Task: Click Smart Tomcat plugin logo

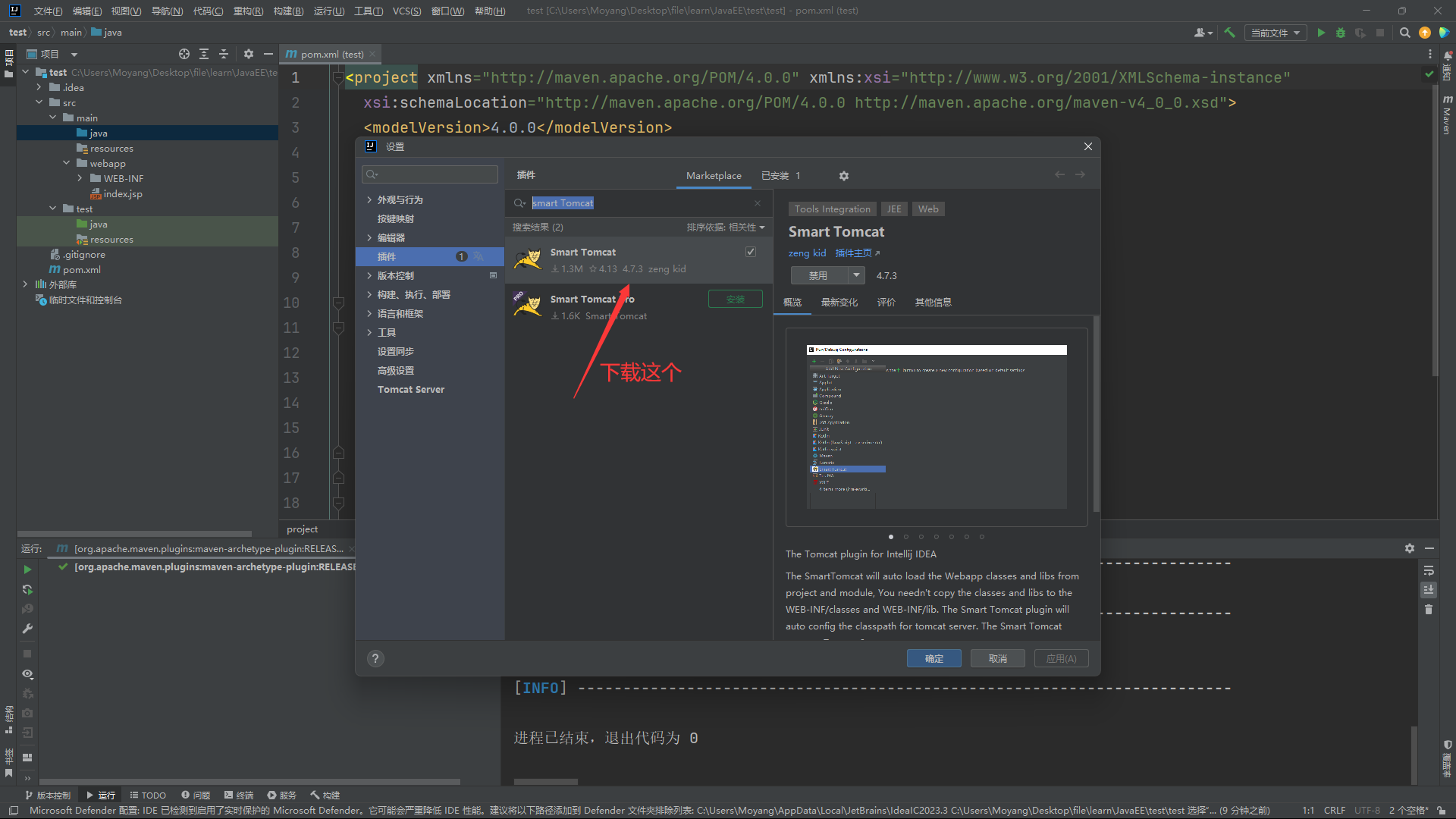Action: pos(528,259)
